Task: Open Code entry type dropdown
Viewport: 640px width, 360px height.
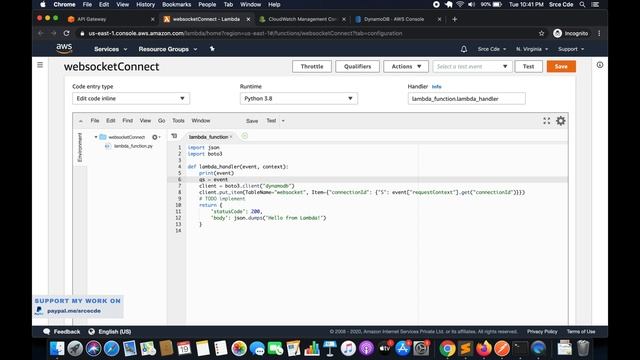Action: pyautogui.click(x=131, y=98)
